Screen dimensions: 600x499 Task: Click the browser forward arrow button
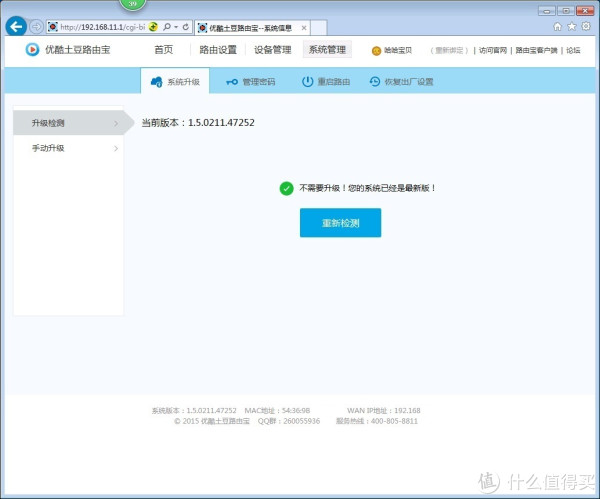[36, 27]
